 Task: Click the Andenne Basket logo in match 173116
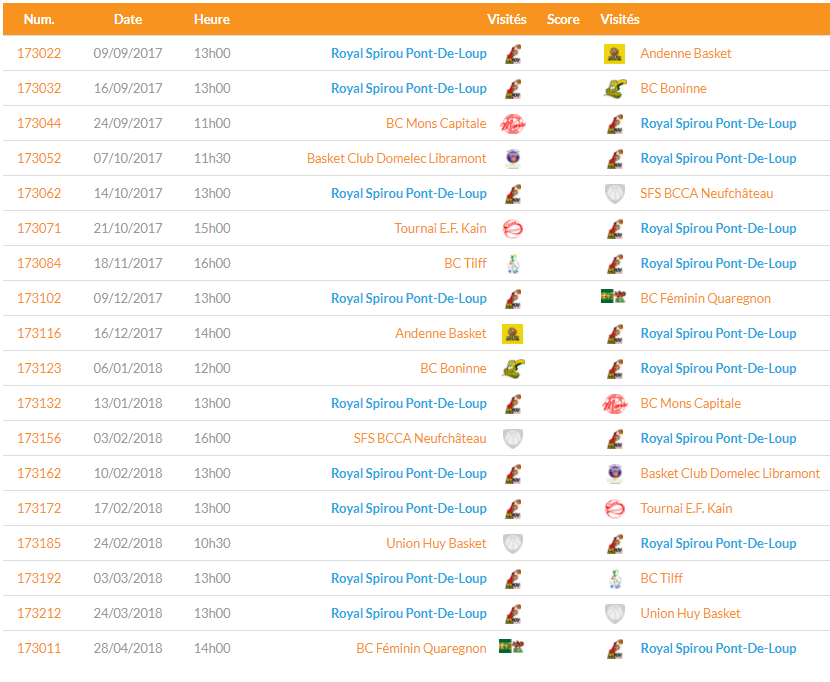[x=512, y=334]
